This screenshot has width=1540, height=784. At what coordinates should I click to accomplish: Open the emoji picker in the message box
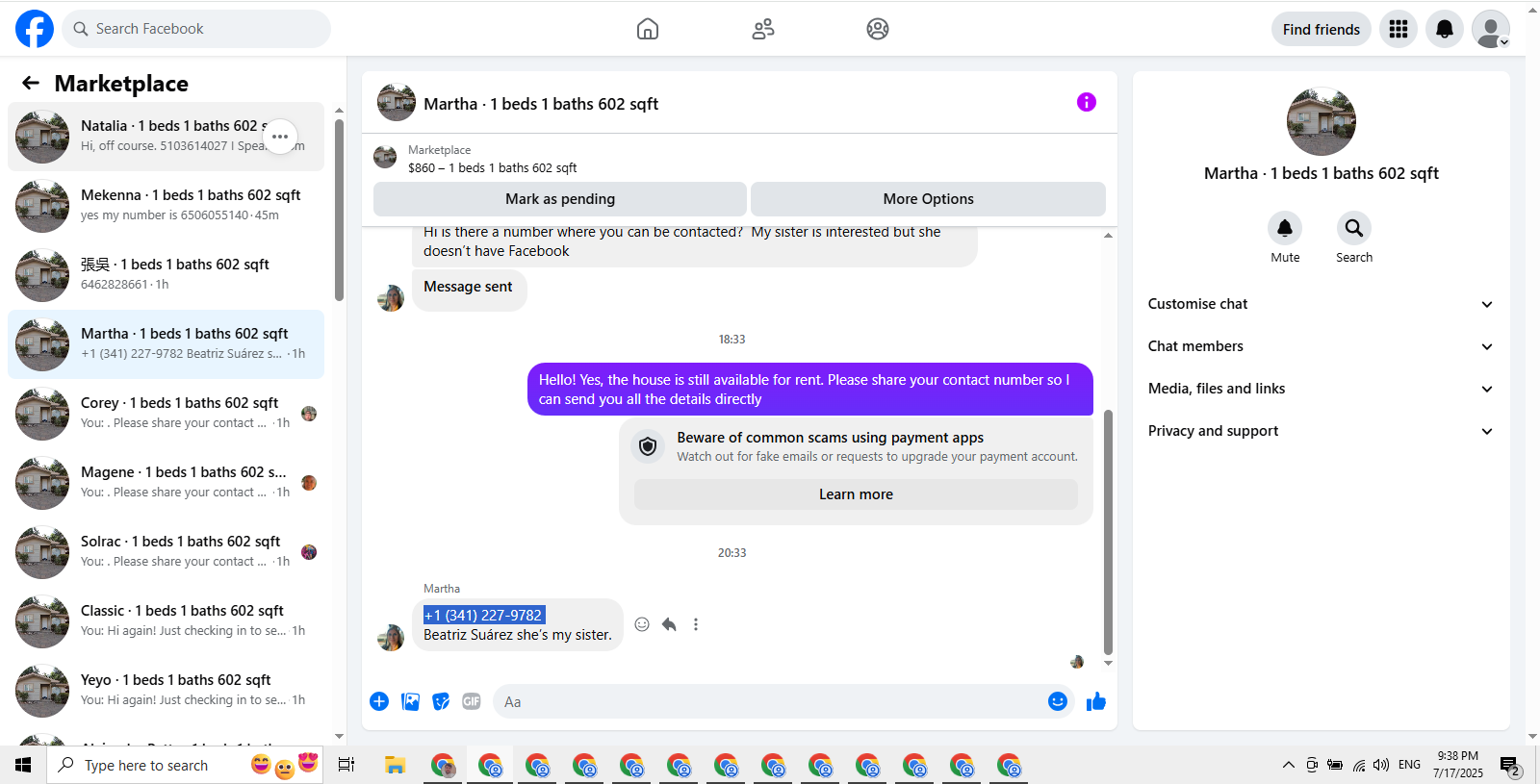(x=1058, y=701)
